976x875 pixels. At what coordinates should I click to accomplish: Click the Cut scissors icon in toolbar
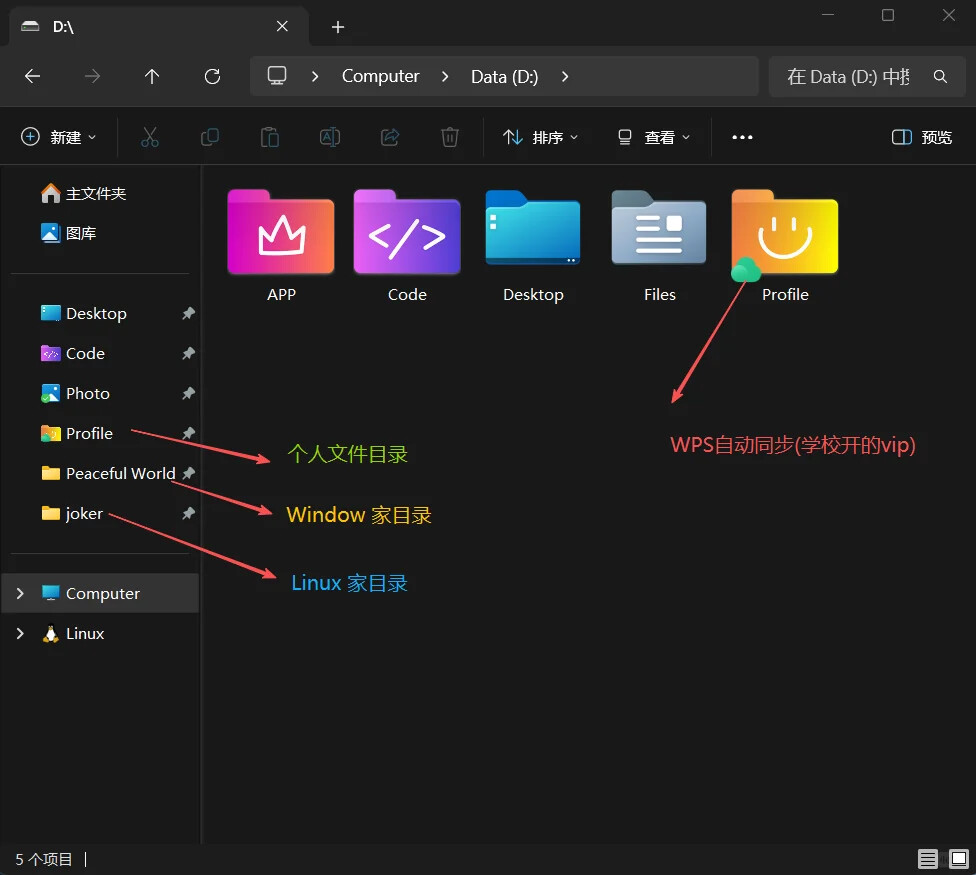click(149, 137)
